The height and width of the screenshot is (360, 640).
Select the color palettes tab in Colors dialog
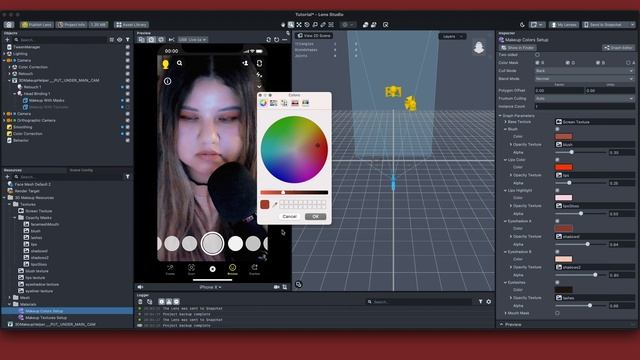coord(284,103)
